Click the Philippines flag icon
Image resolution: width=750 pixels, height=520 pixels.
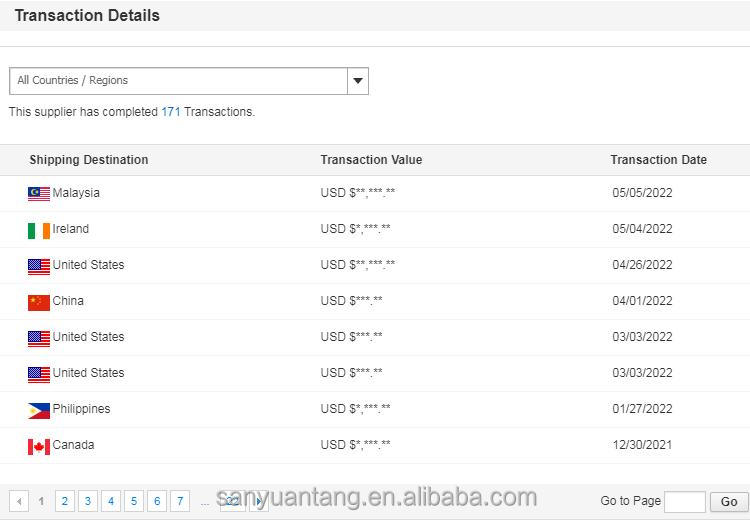pos(39,410)
